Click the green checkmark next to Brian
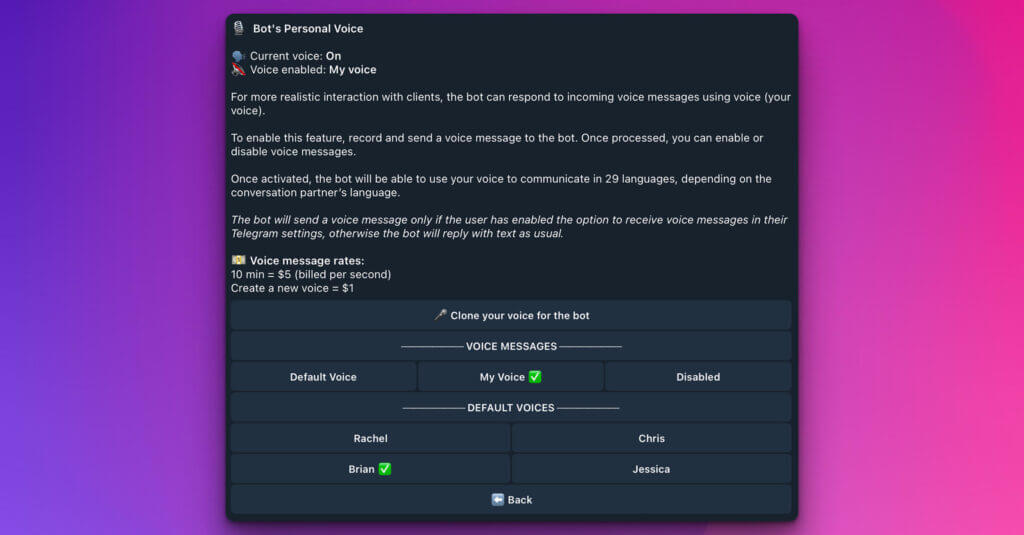Viewport: 1024px width, 535px height. (x=385, y=469)
